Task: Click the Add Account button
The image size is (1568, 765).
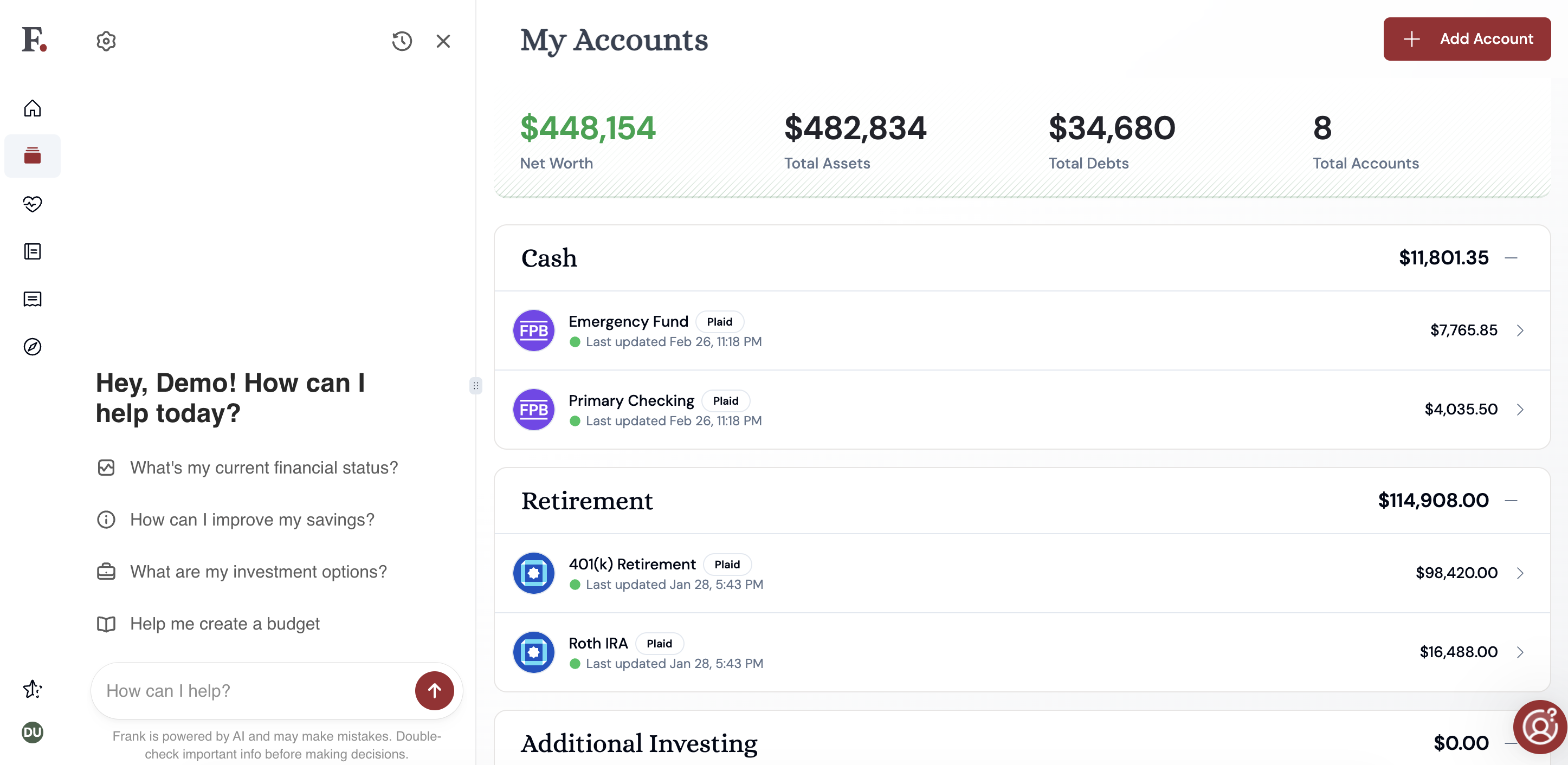Action: click(x=1466, y=39)
